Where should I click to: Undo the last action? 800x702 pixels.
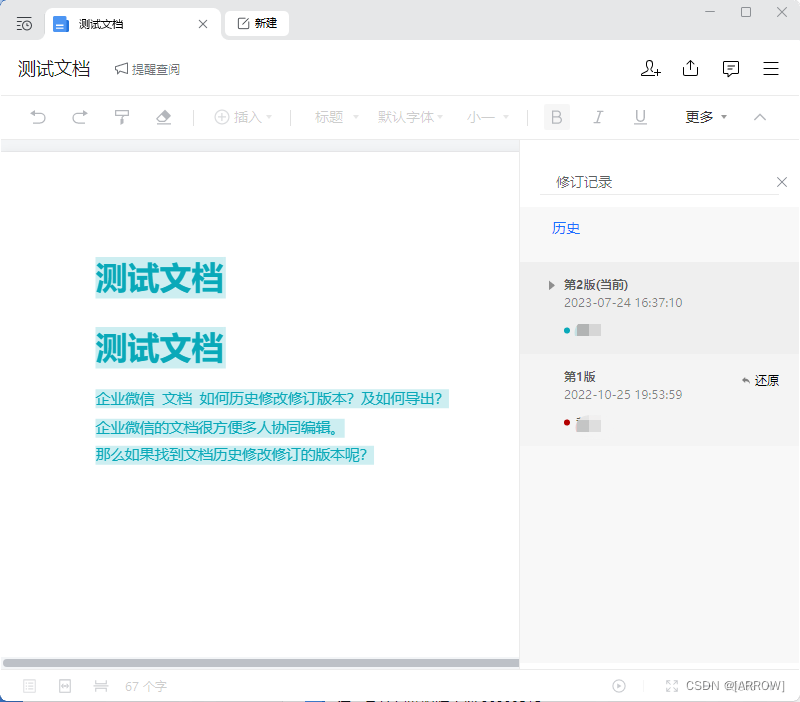point(38,117)
